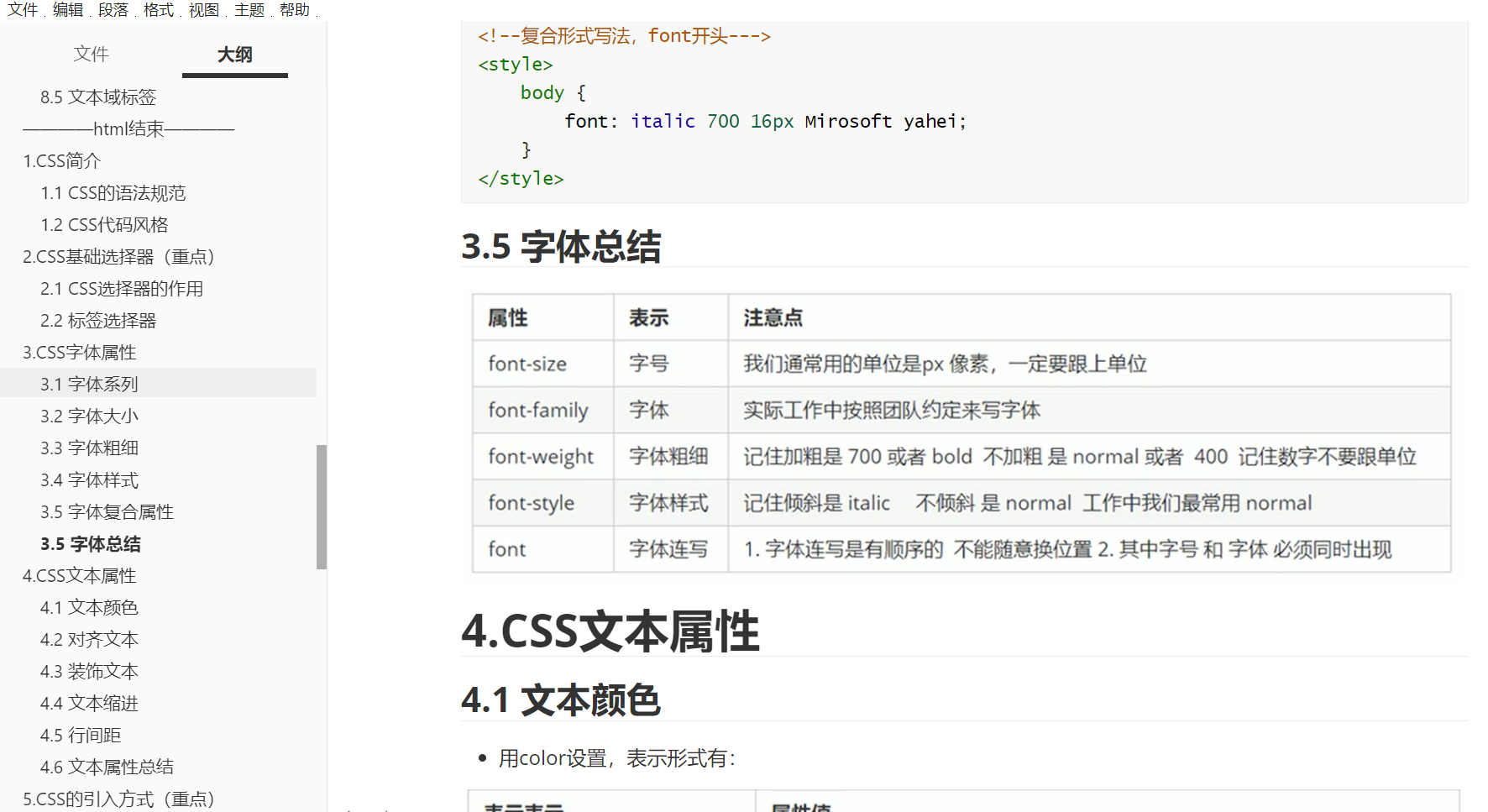Open the 视图 menu

[202, 10]
